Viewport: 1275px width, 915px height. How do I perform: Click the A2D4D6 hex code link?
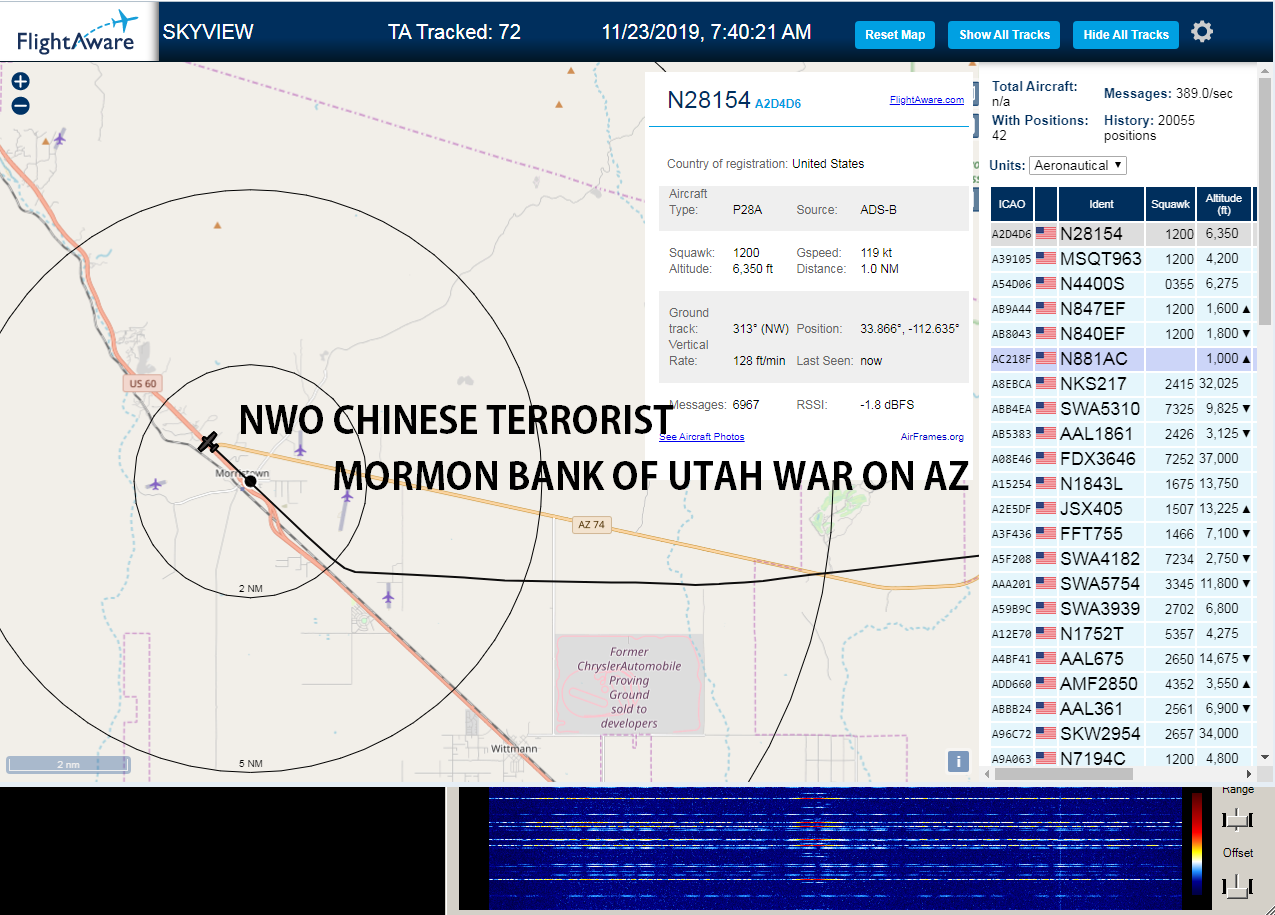click(777, 103)
